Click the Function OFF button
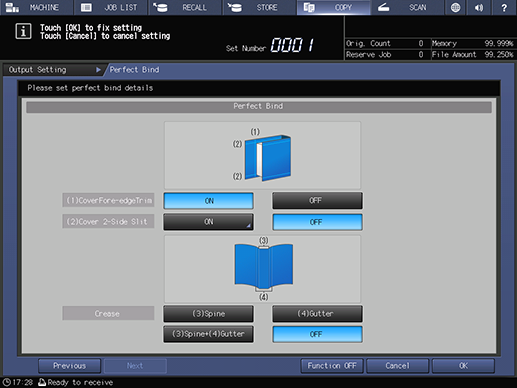Image resolution: width=517 pixels, height=388 pixels. point(332,366)
